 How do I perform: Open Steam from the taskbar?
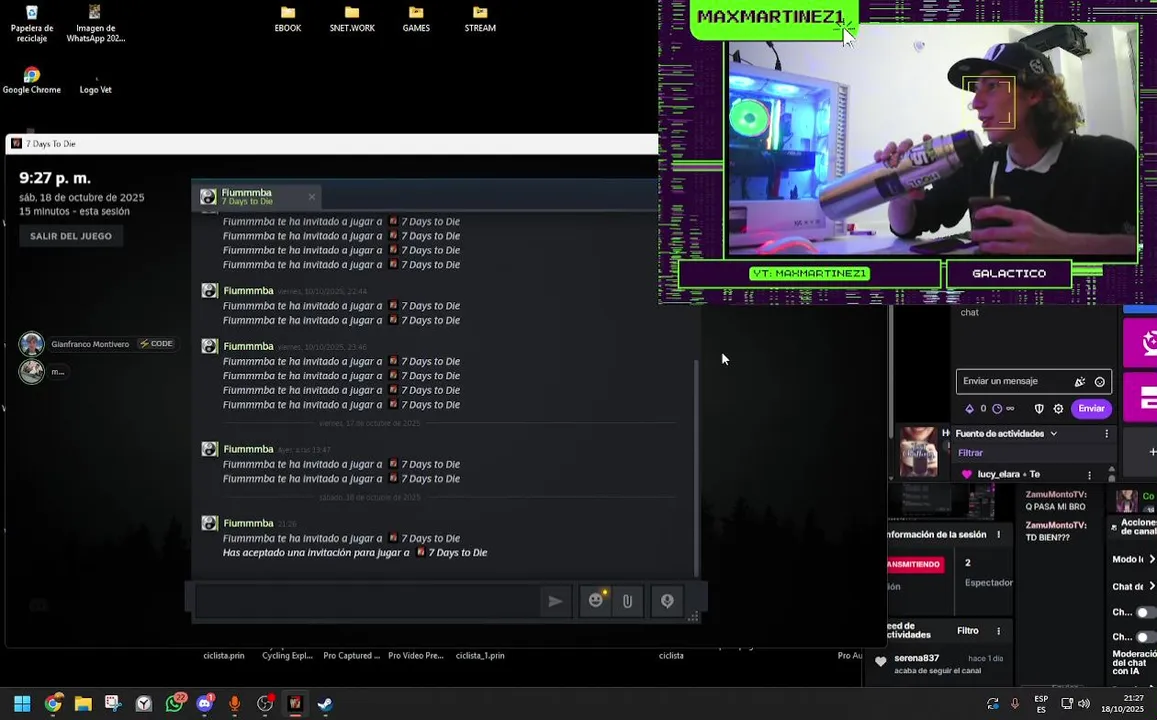tap(325, 704)
